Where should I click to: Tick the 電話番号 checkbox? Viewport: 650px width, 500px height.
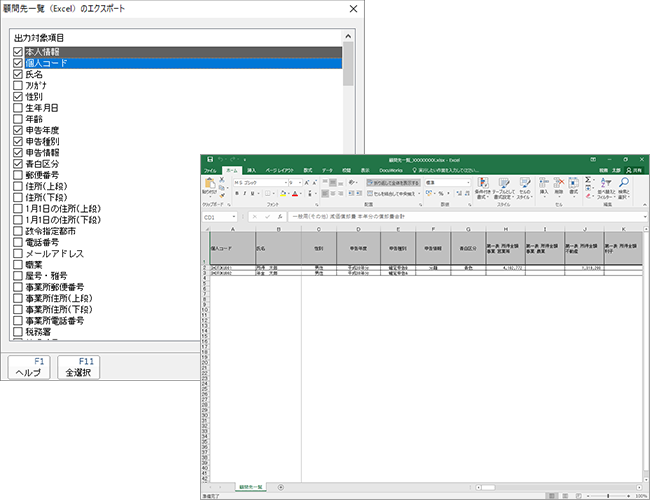tap(18, 242)
